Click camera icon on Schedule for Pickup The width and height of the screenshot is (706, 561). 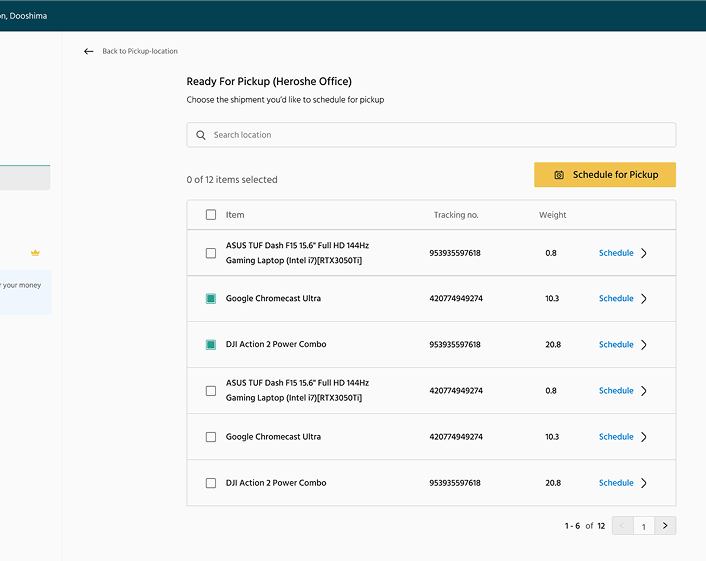click(x=559, y=175)
